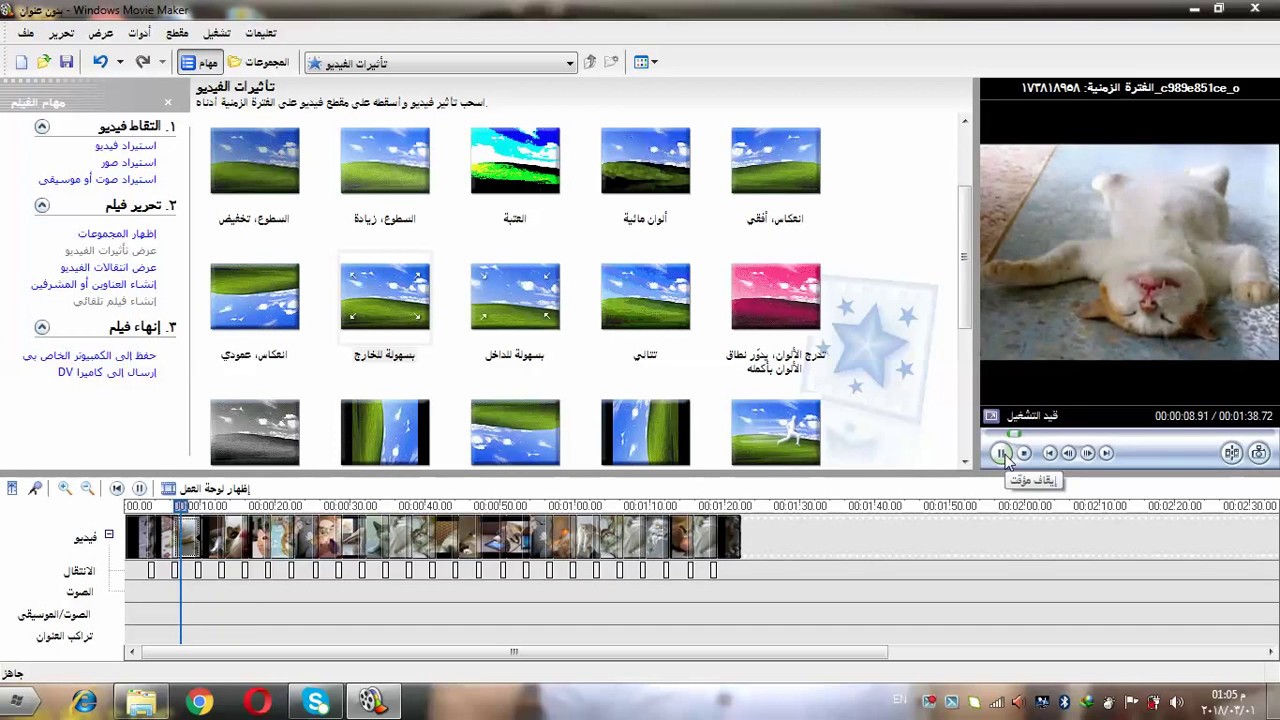The width and height of the screenshot is (1280, 720).
Task: Click the Import video link (استيراد فيديو)
Action: pyautogui.click(x=126, y=146)
